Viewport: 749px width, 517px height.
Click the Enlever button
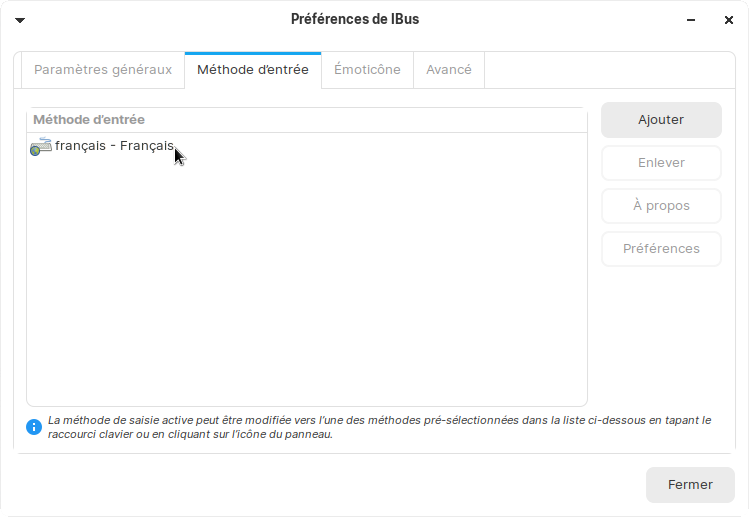coord(661,163)
